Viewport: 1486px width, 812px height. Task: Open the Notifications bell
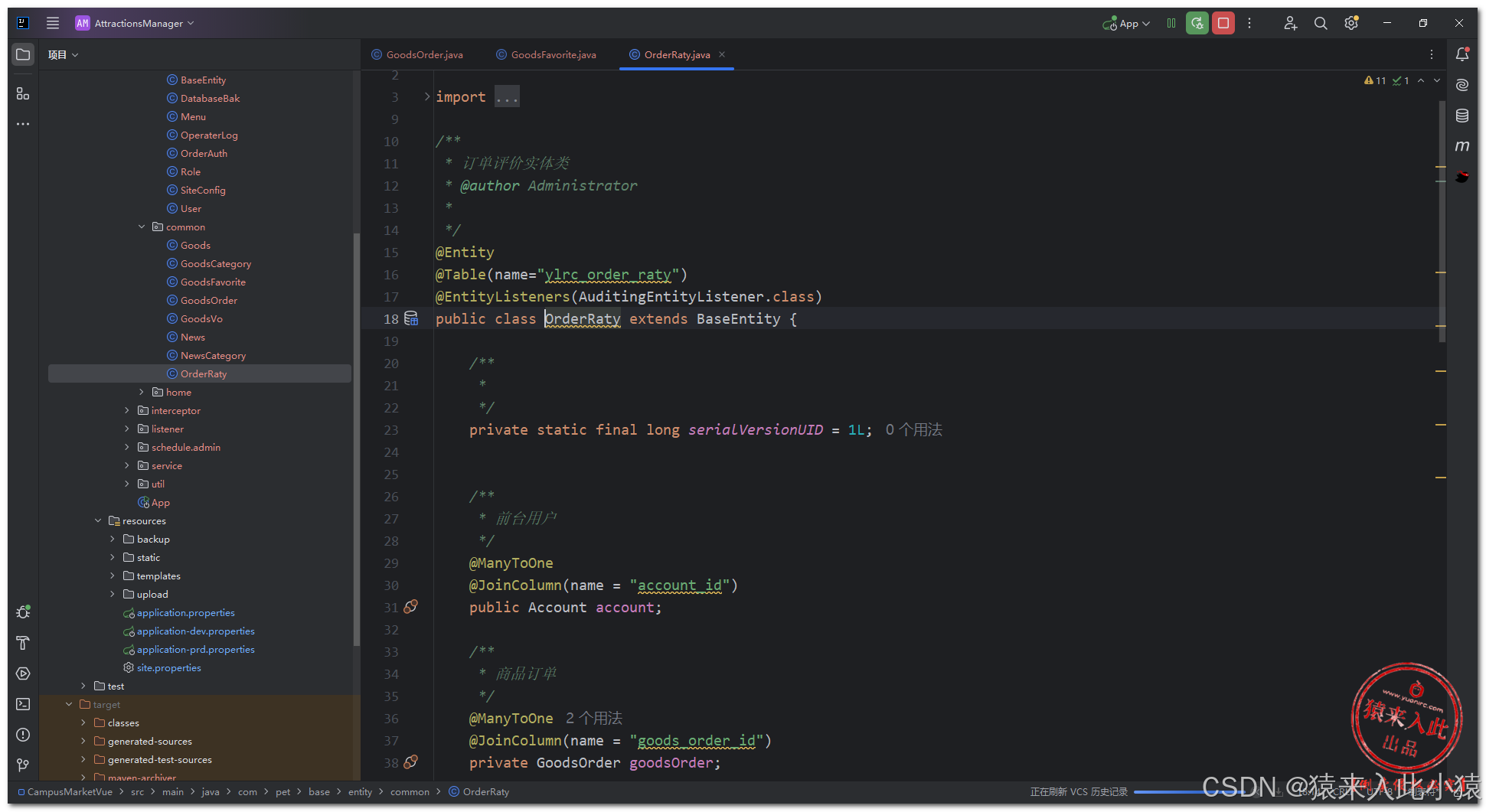click(x=1462, y=54)
